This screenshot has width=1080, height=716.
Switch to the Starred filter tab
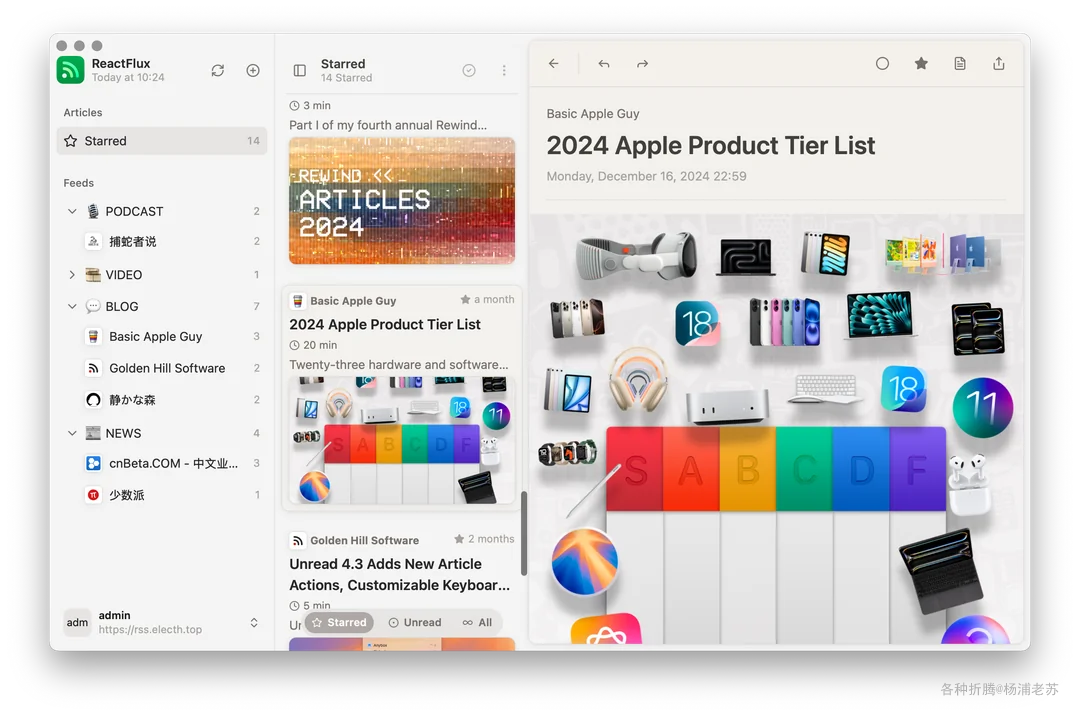[340, 622]
